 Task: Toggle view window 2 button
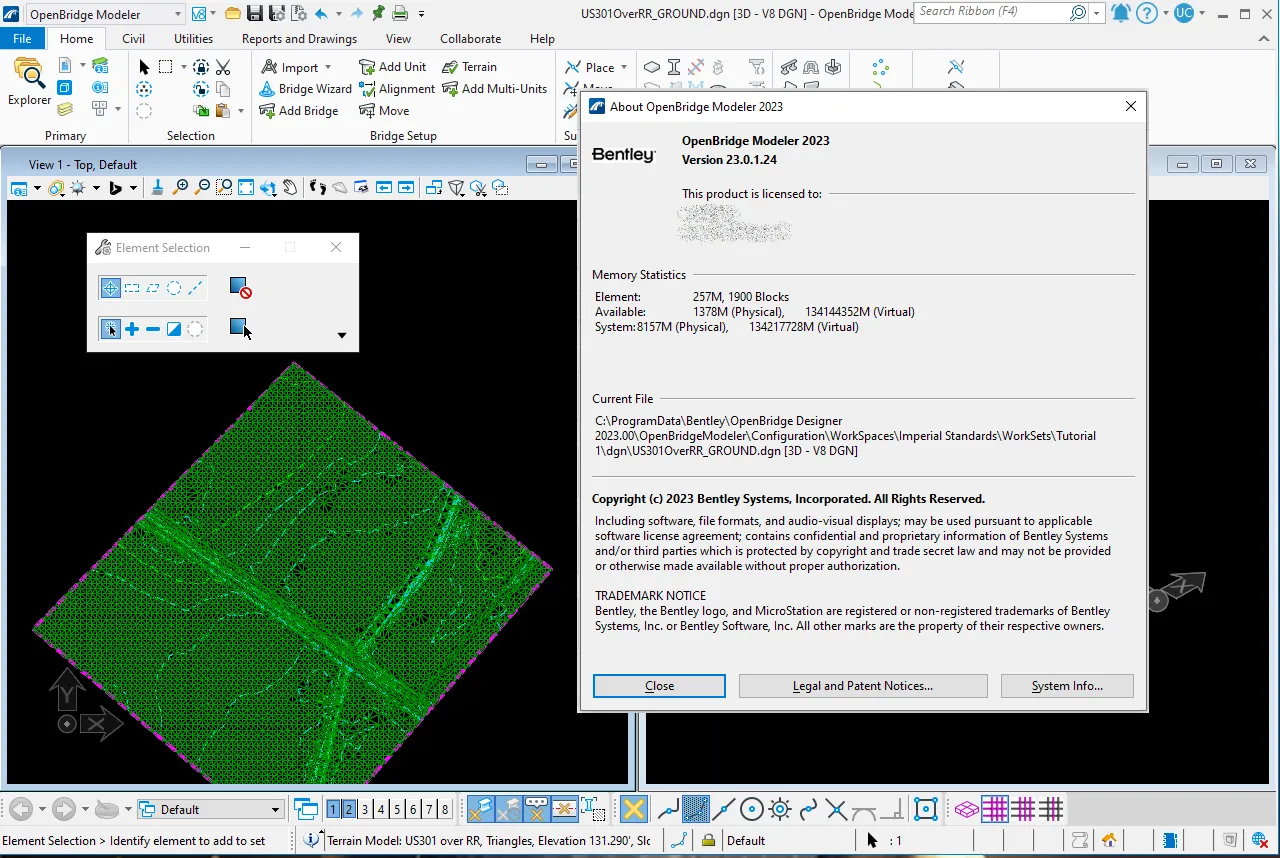(x=349, y=809)
